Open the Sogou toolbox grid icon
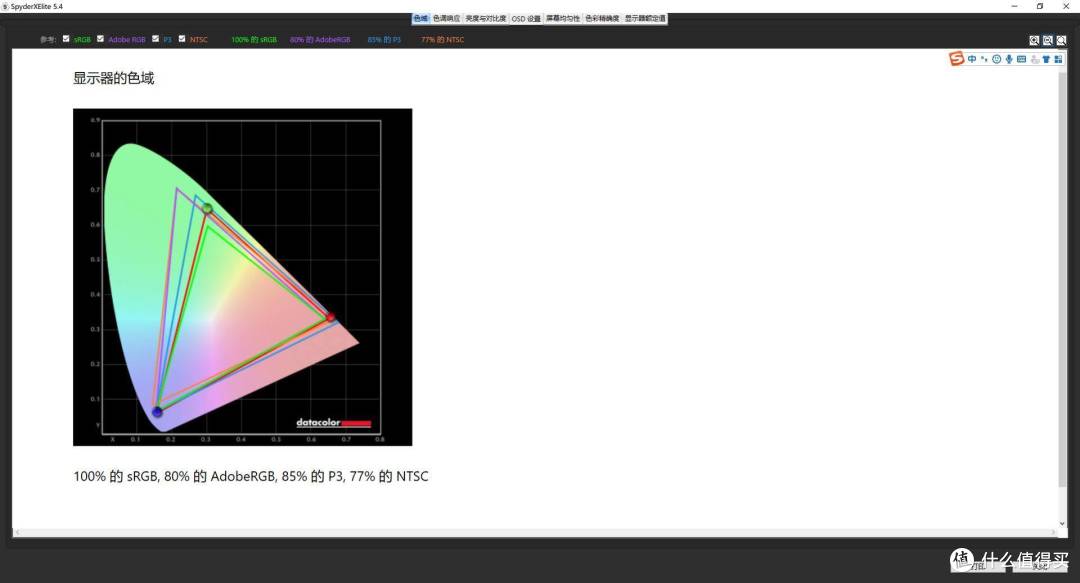1080x583 pixels. point(1058,59)
